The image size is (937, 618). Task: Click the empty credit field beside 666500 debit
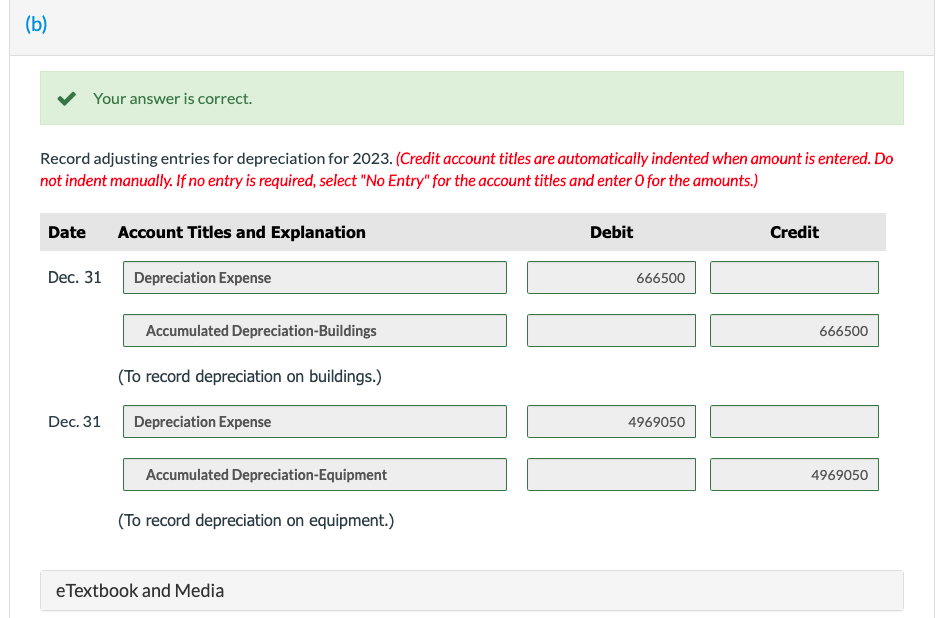(x=794, y=277)
